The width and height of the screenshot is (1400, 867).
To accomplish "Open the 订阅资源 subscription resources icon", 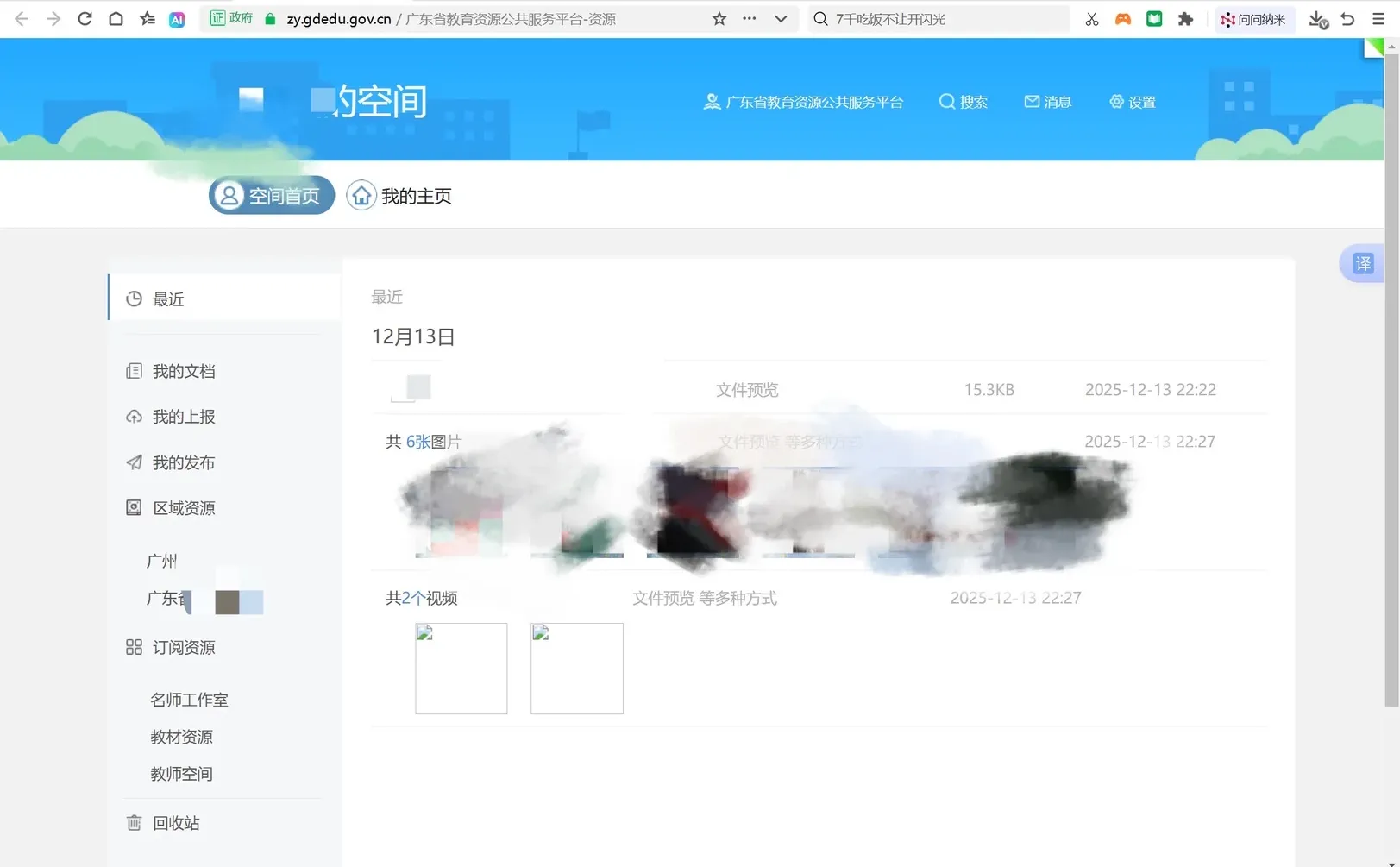I will [x=134, y=646].
